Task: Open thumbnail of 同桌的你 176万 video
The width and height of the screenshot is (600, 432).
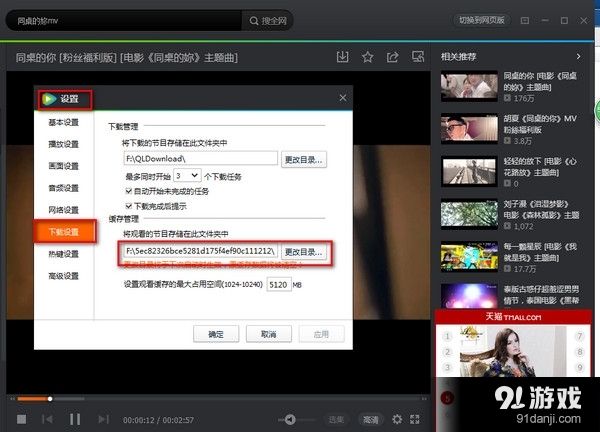Action: click(x=469, y=86)
